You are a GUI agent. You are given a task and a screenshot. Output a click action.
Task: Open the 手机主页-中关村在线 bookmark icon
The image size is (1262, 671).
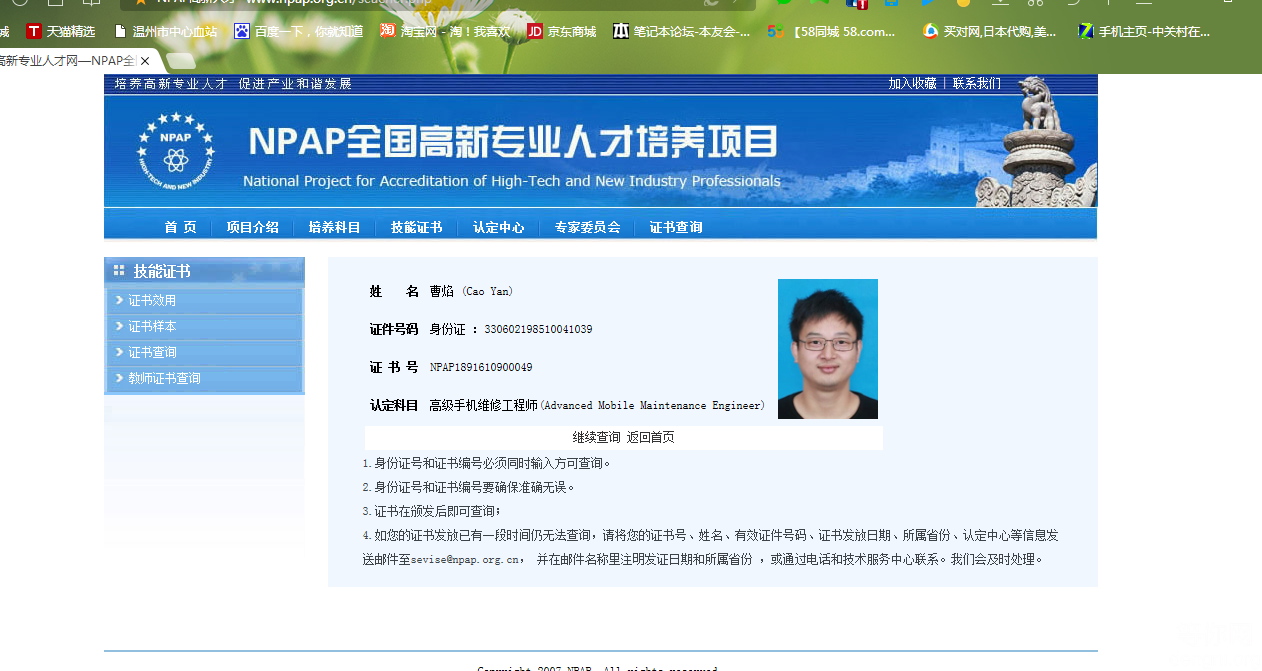click(x=1086, y=31)
